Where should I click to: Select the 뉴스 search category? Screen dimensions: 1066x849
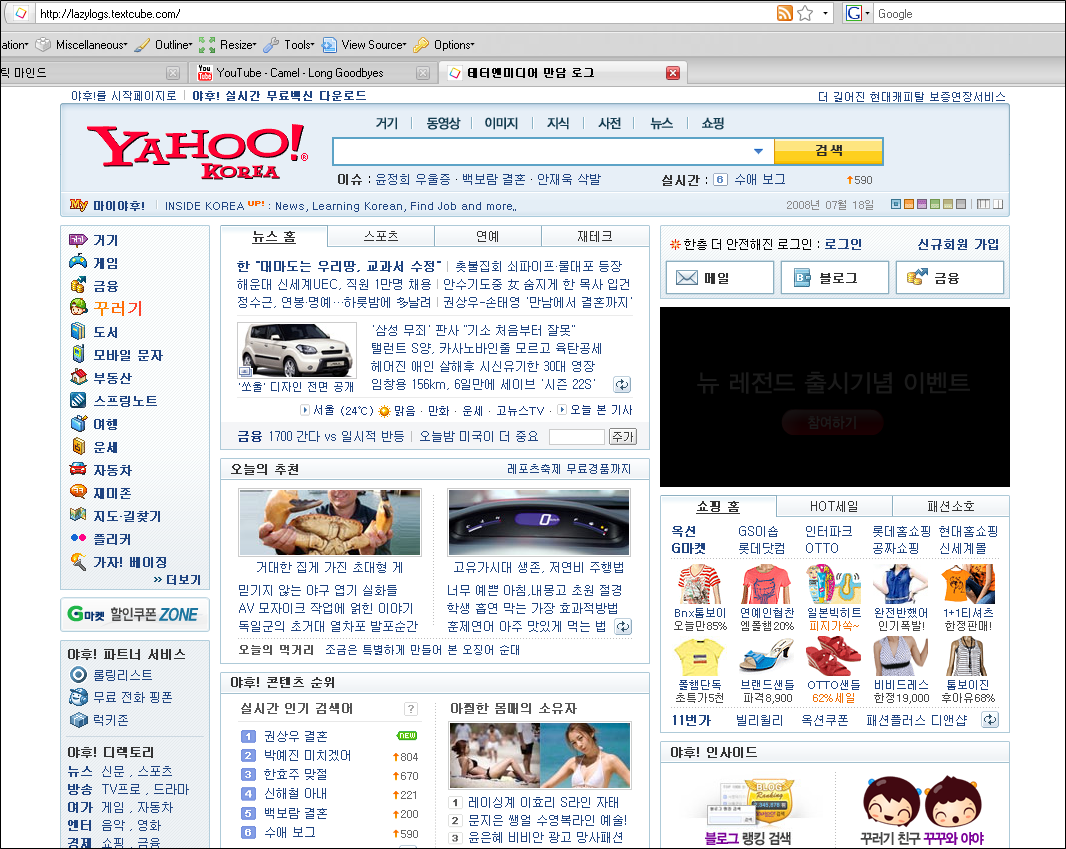[x=661, y=123]
